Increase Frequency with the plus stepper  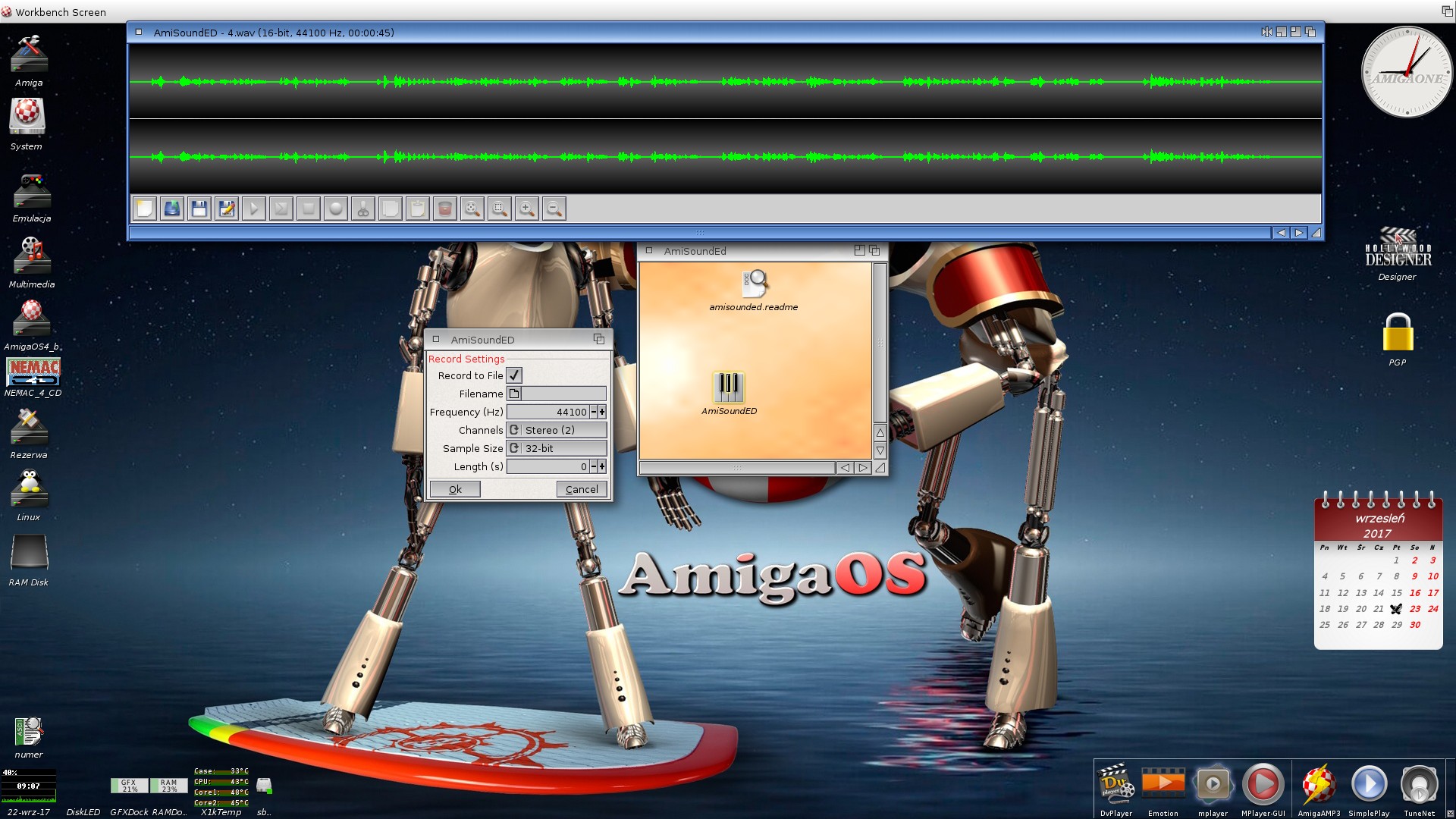click(602, 412)
